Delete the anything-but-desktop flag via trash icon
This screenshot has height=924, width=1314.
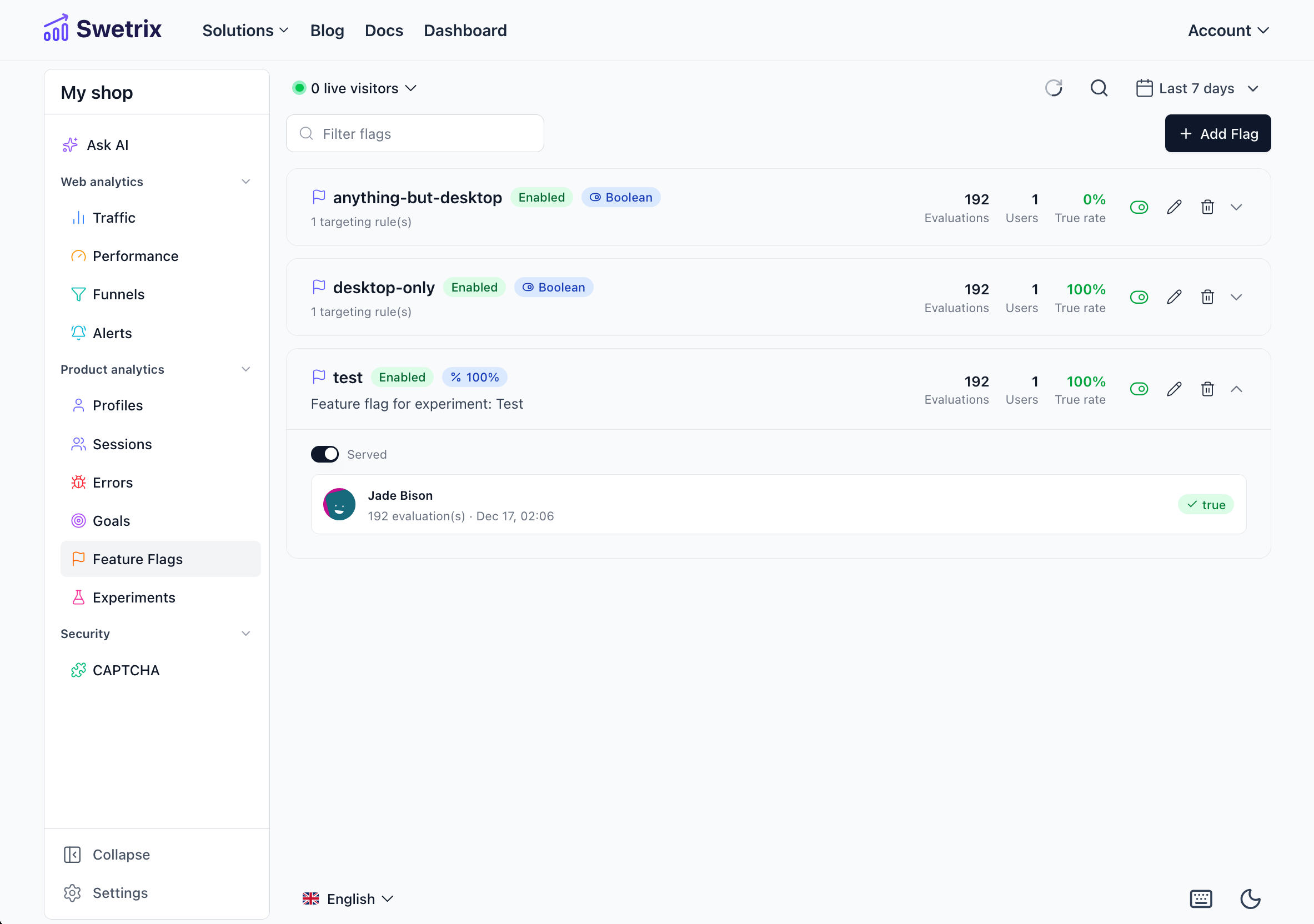pyautogui.click(x=1207, y=207)
